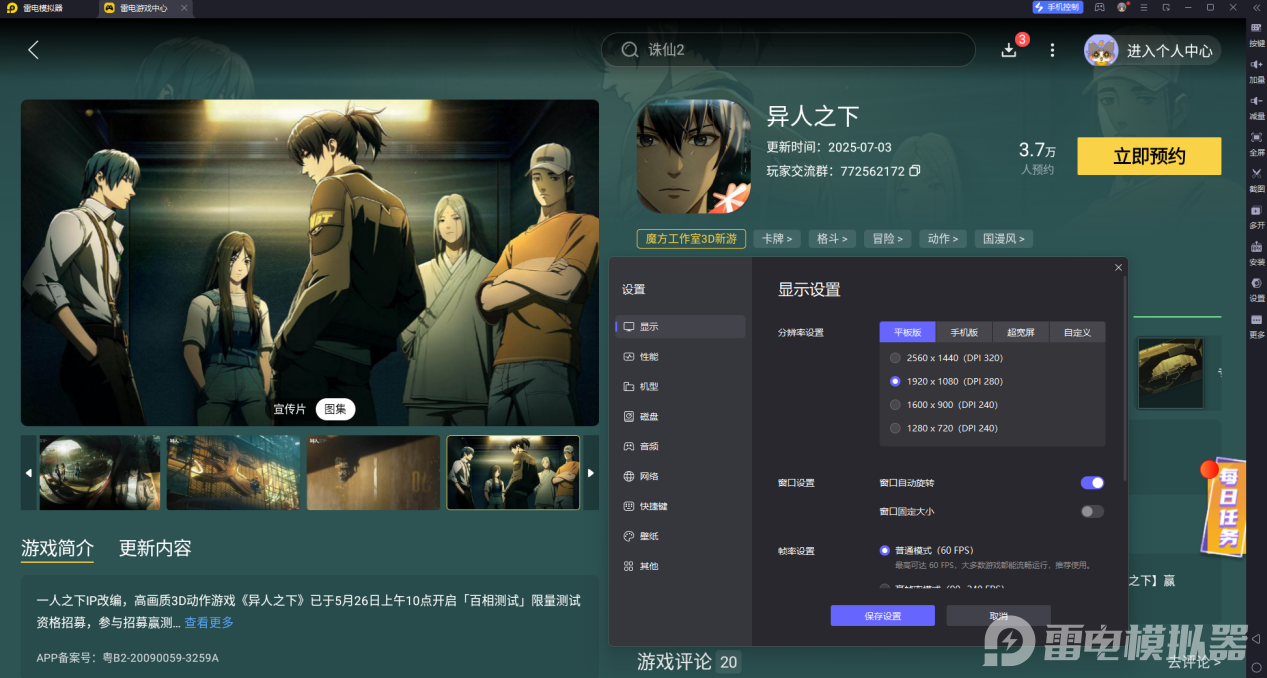Screen dimensions: 1267x678
Task: Toggle 全屏 fullscreen in sidebar
Action: coord(1257,143)
